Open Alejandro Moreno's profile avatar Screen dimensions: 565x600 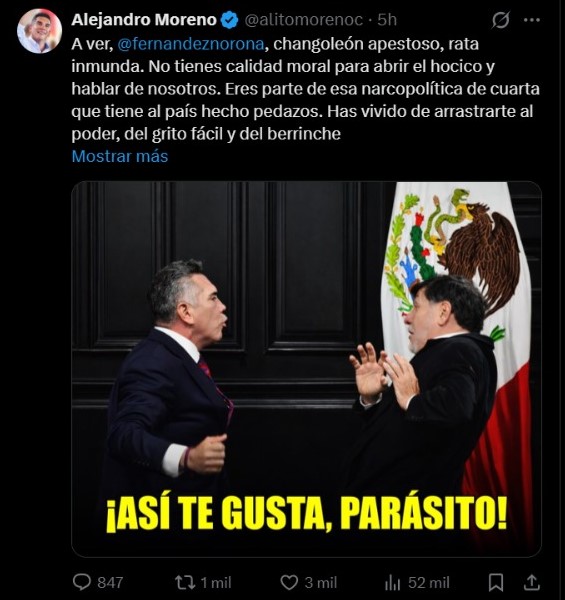[39, 31]
